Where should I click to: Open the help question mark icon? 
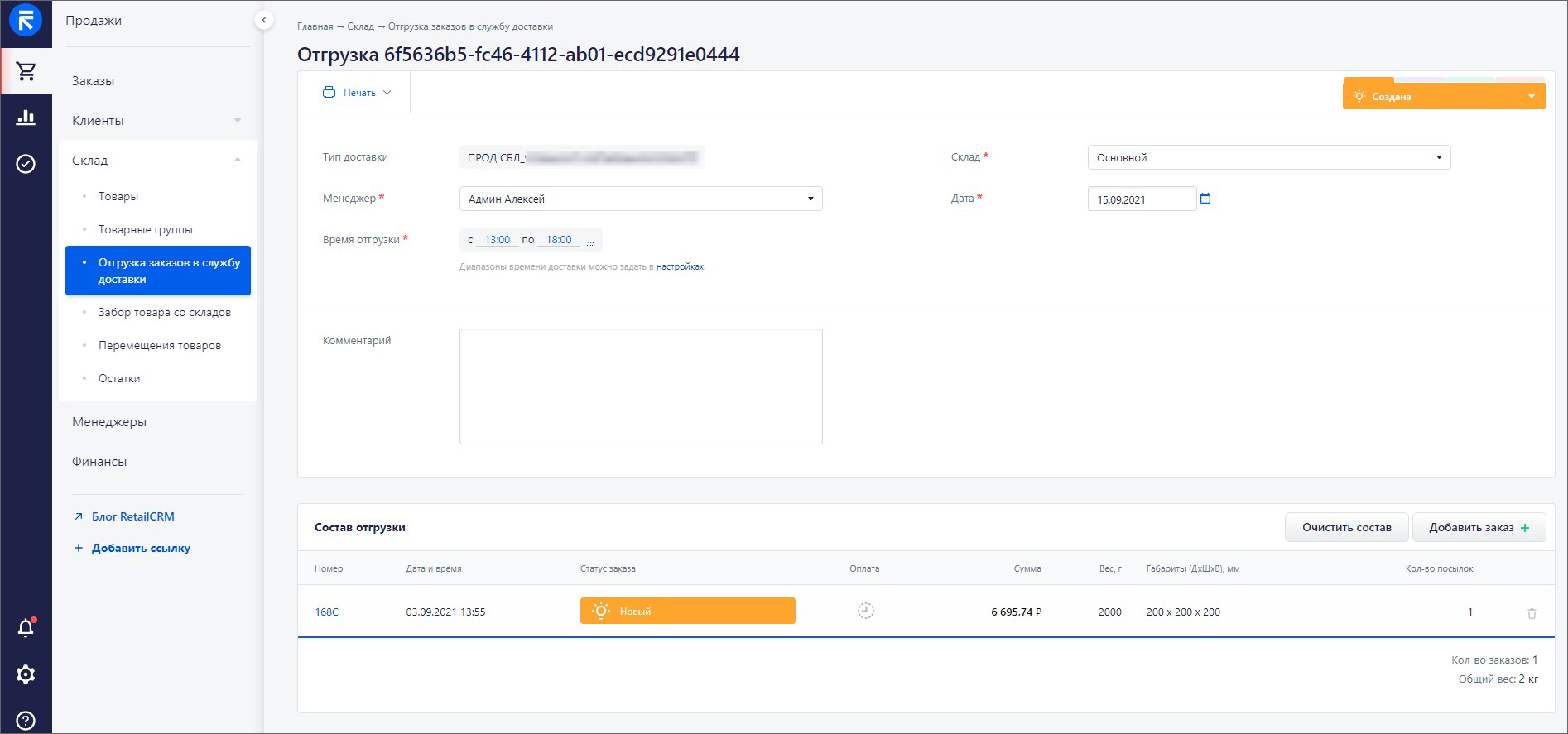[x=26, y=721]
